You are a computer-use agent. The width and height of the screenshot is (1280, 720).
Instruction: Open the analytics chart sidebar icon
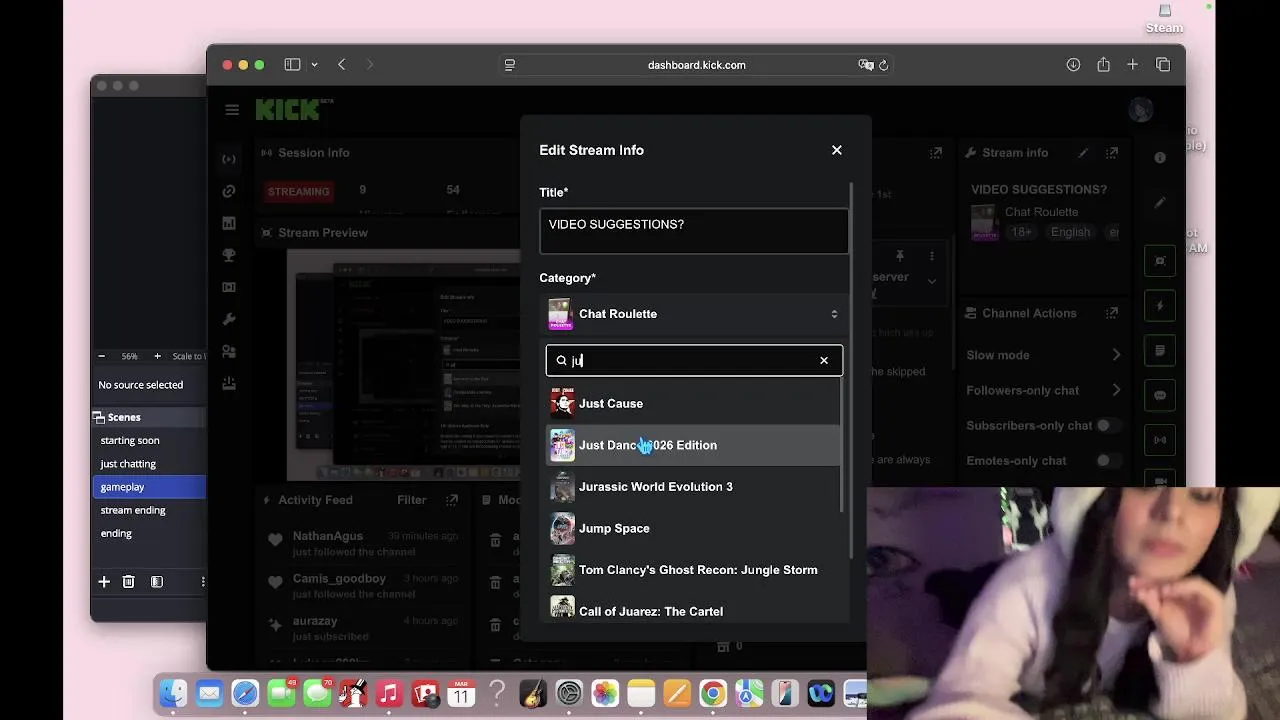(x=229, y=223)
